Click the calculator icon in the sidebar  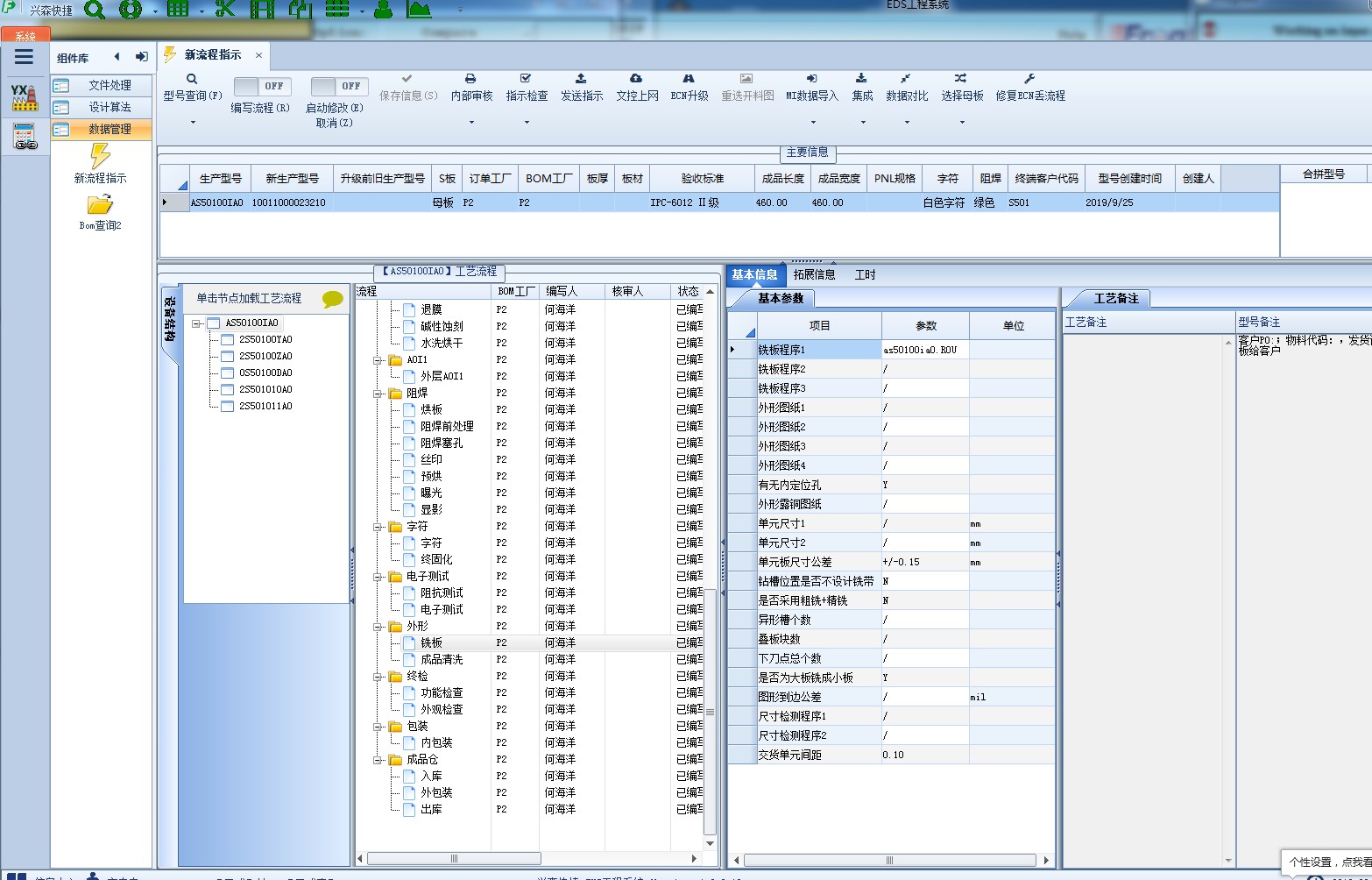pos(25,137)
